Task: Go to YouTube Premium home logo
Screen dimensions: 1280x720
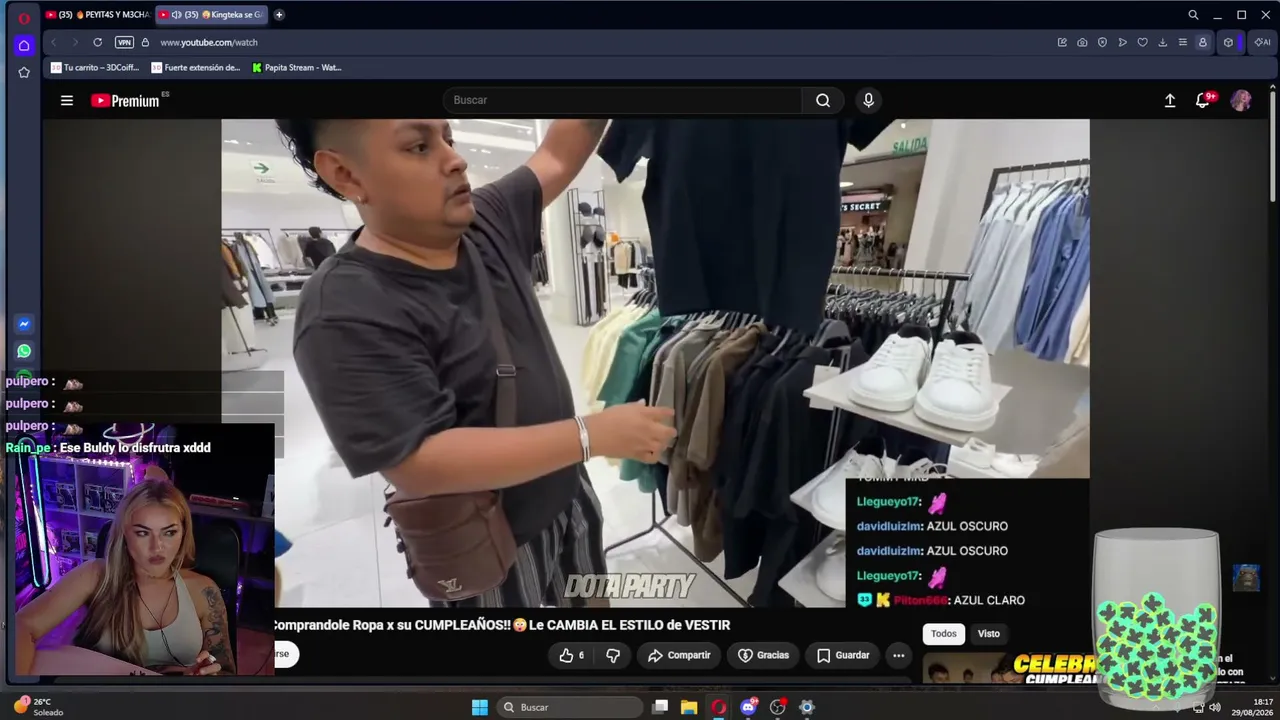Action: pyautogui.click(x=126, y=100)
